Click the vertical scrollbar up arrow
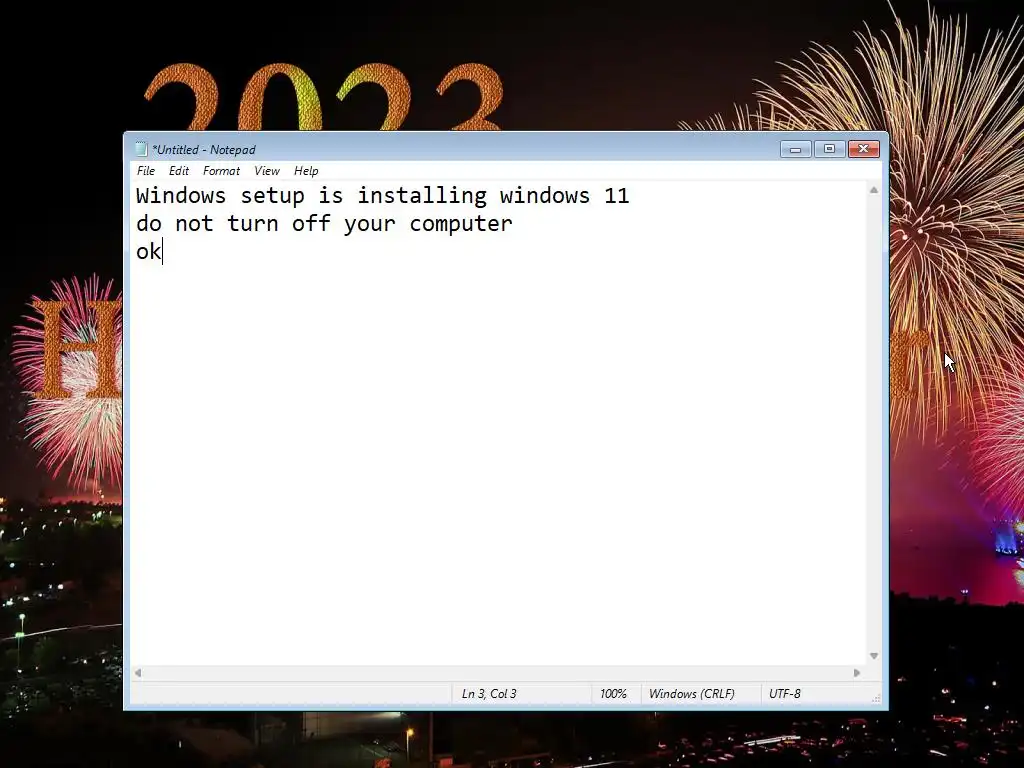Image resolution: width=1024 pixels, height=768 pixels. [x=874, y=190]
